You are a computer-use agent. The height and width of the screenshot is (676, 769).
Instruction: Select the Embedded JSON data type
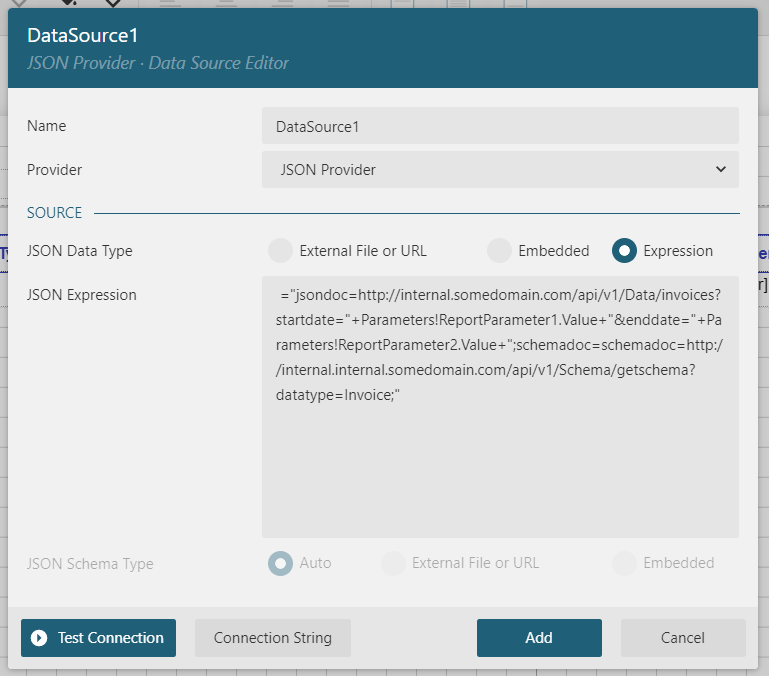[x=499, y=251]
